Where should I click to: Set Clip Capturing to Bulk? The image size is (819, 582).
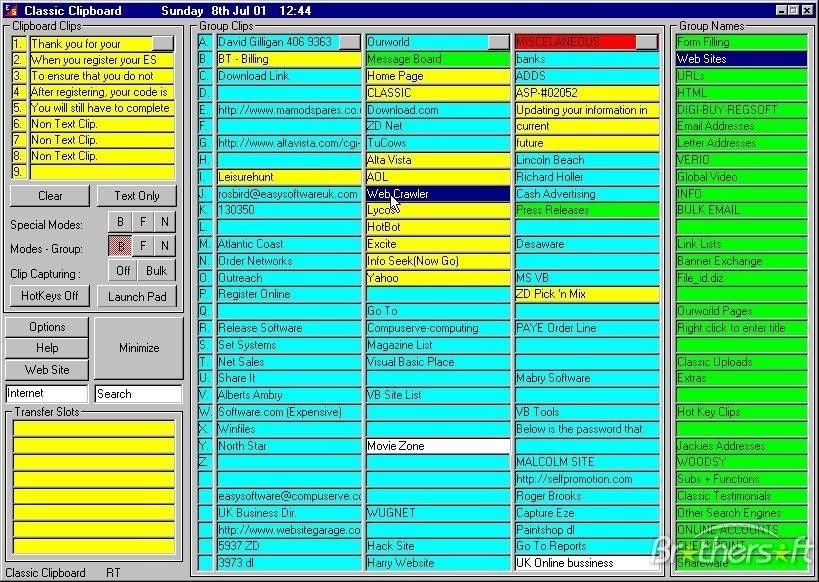pos(157,271)
